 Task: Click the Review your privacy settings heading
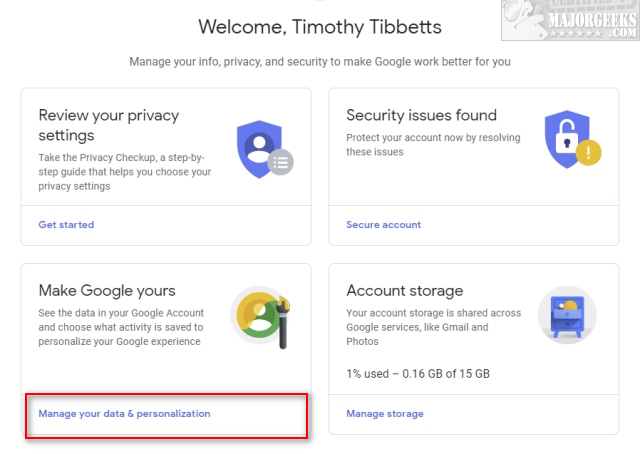[109, 125]
